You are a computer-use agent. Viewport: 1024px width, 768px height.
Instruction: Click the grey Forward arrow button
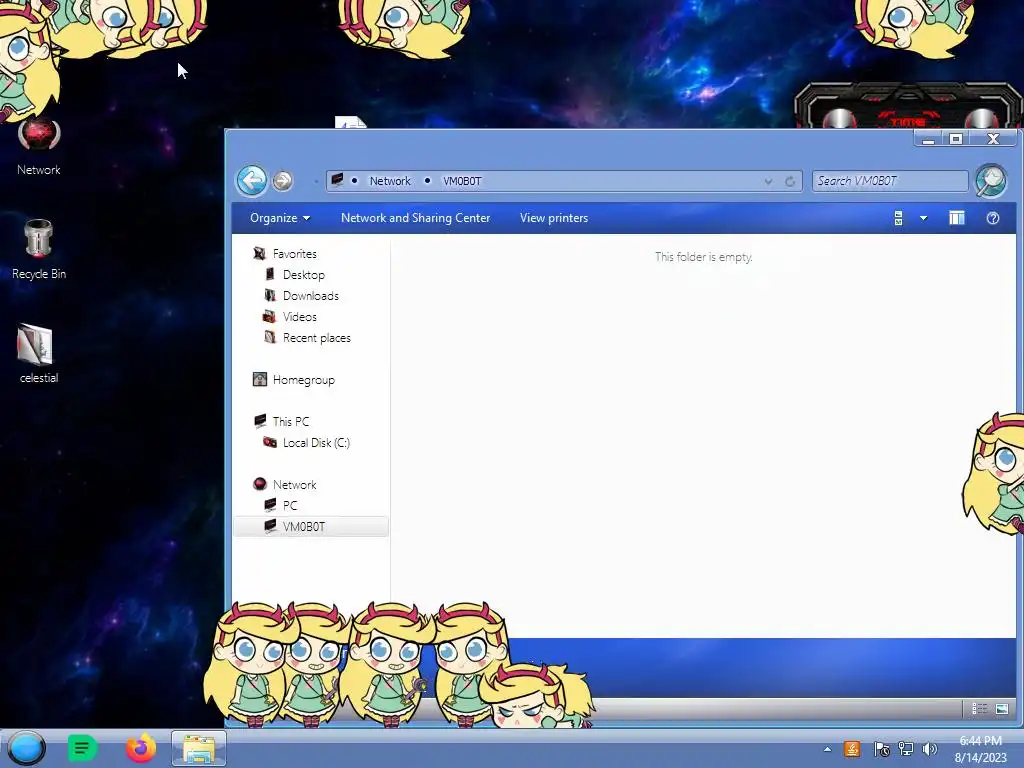(x=282, y=180)
